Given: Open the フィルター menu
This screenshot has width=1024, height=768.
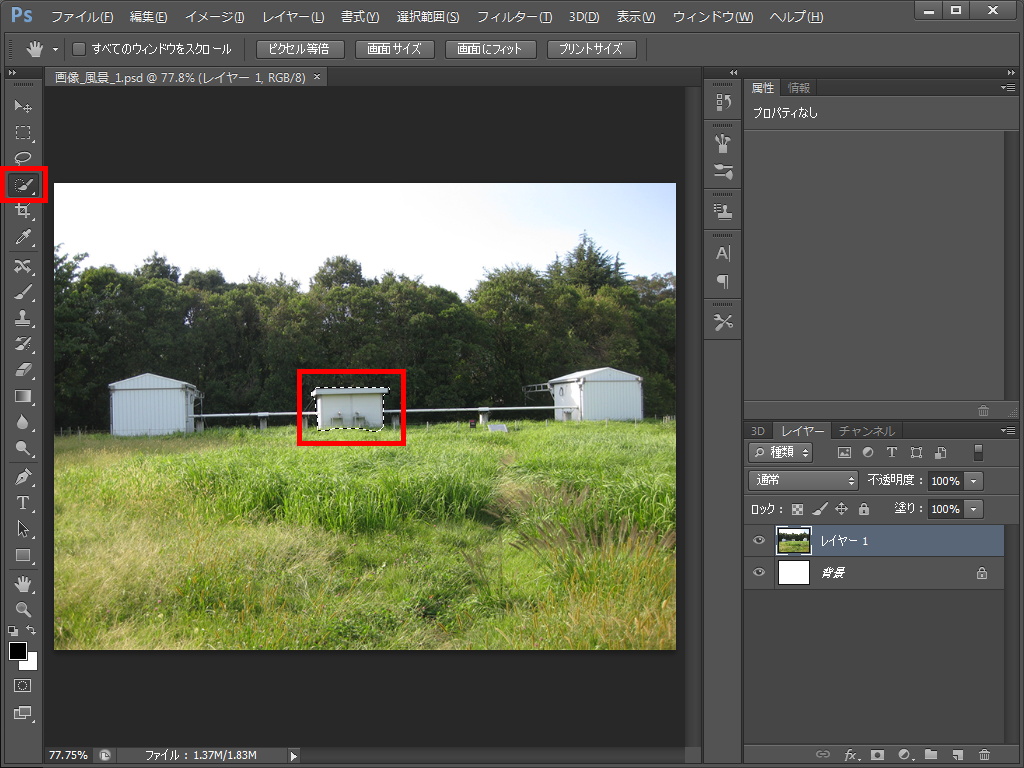Looking at the screenshot, I should [515, 17].
